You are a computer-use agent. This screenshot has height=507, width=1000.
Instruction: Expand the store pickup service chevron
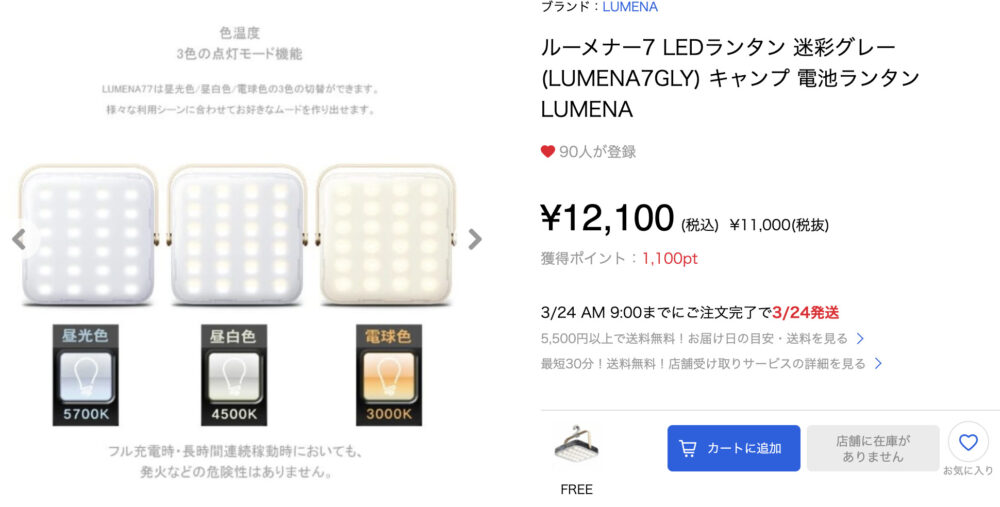click(878, 364)
